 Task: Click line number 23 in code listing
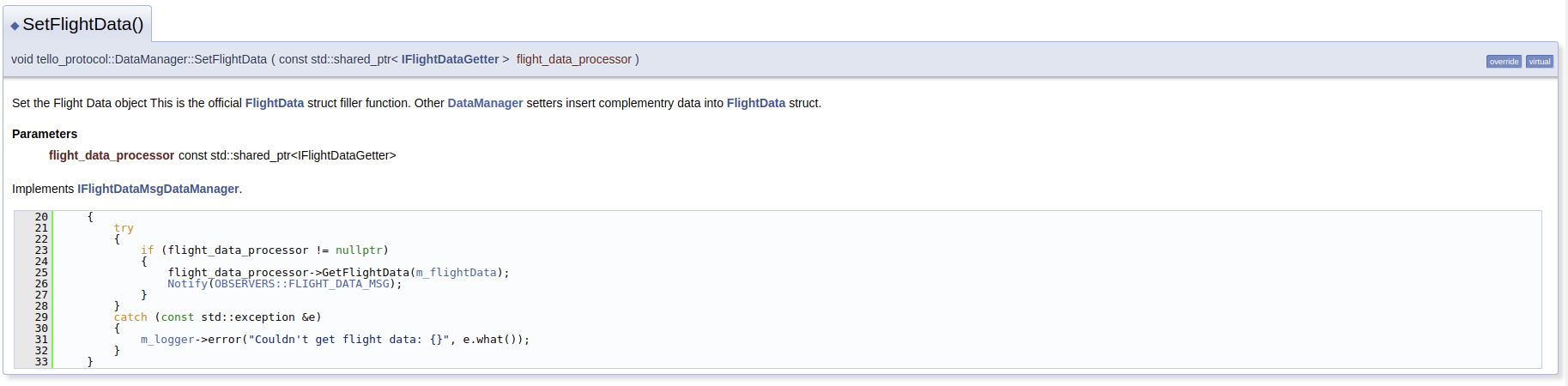[41, 250]
